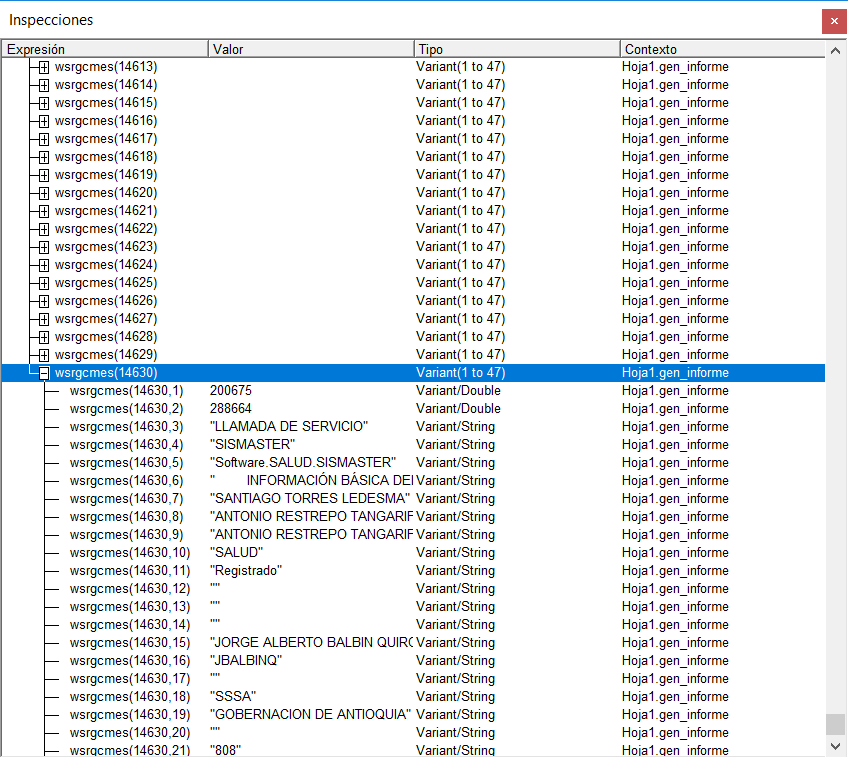Close the Inspecciones window
The width and height of the screenshot is (848, 758).
tap(835, 20)
